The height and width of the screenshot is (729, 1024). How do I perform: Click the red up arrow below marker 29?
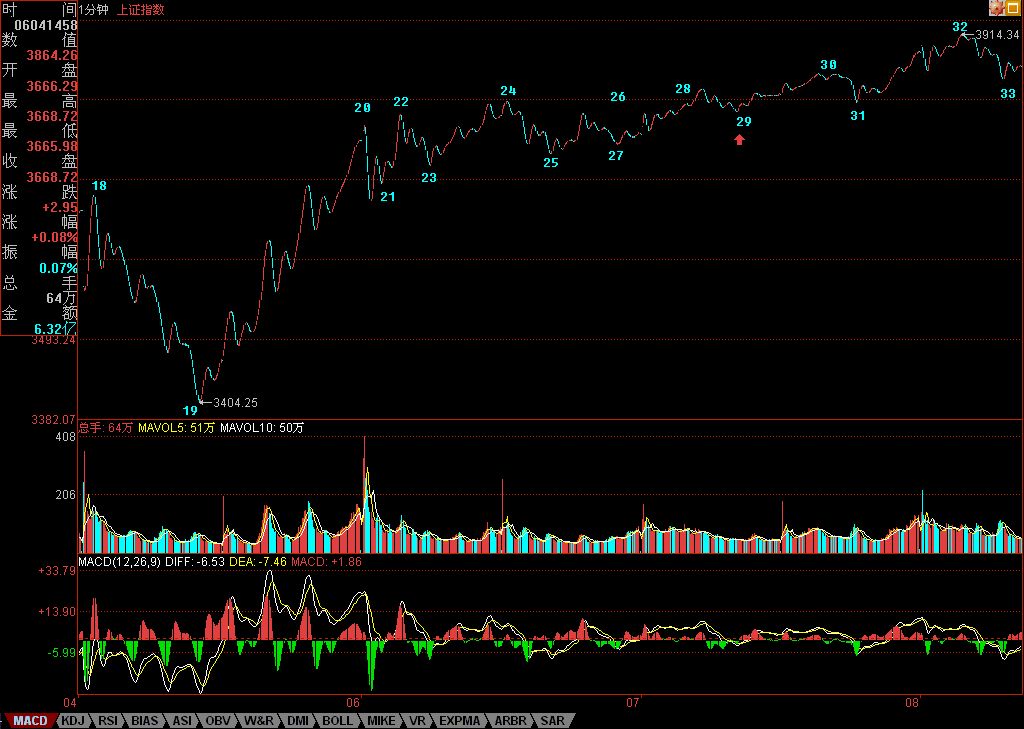click(x=739, y=140)
